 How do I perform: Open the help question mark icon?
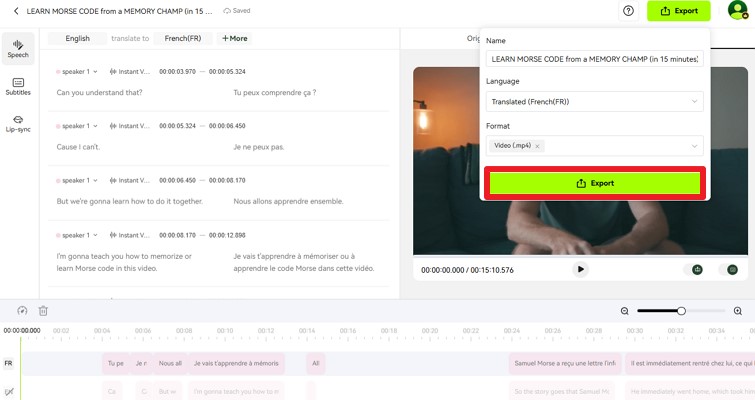coord(628,11)
